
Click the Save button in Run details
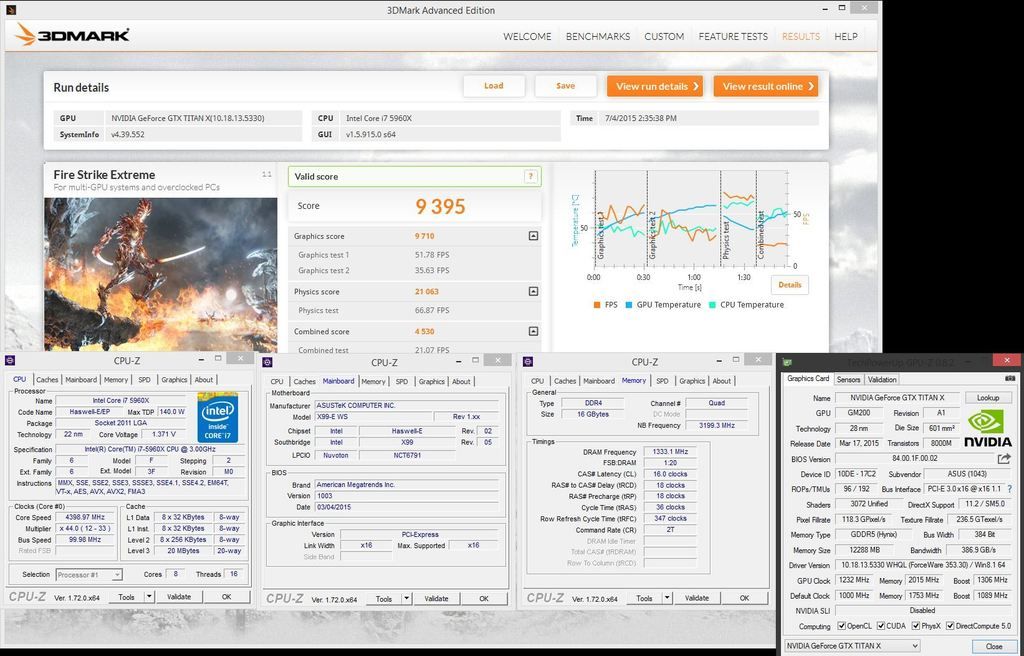pos(566,86)
